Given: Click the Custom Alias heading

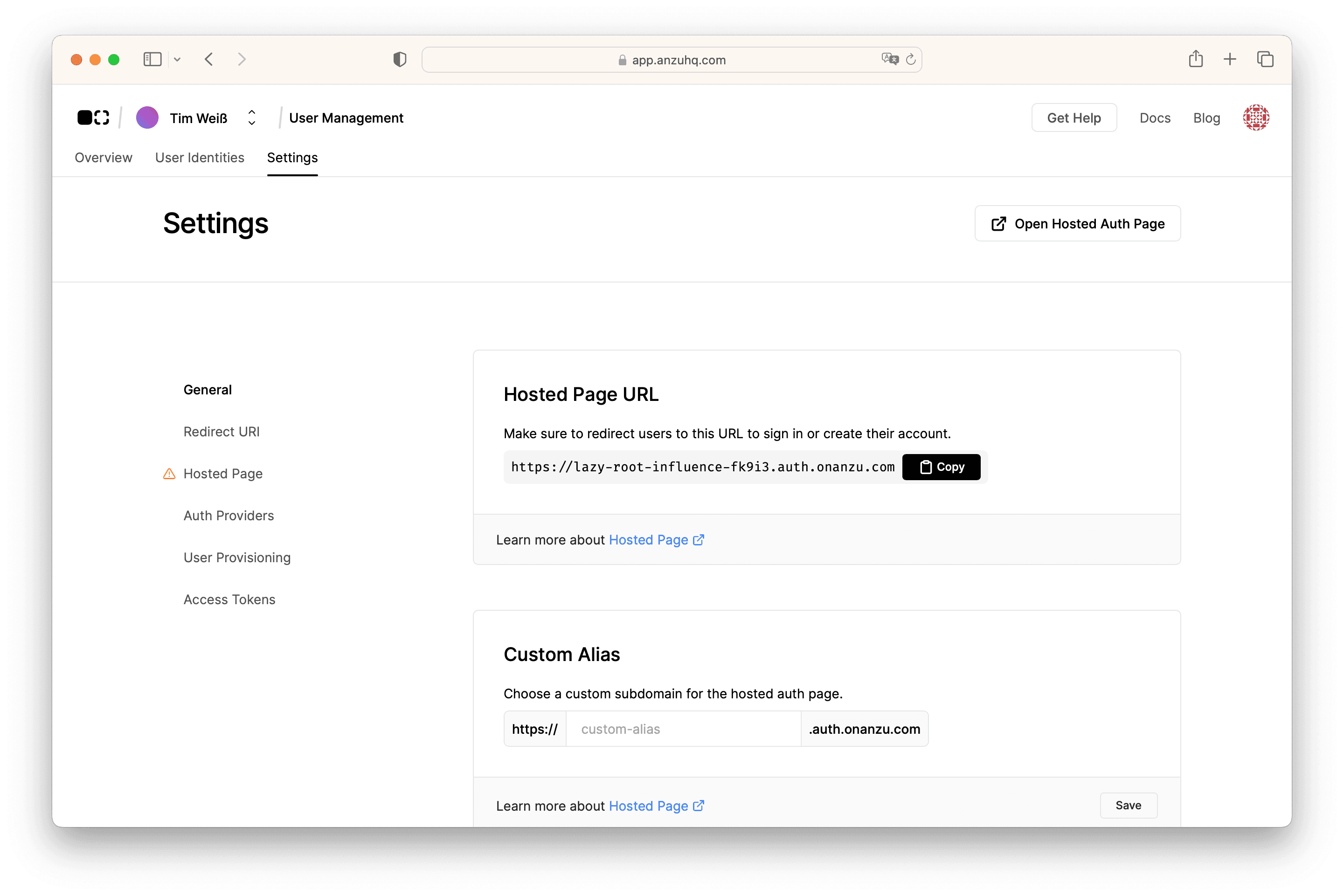Looking at the screenshot, I should tap(561, 655).
